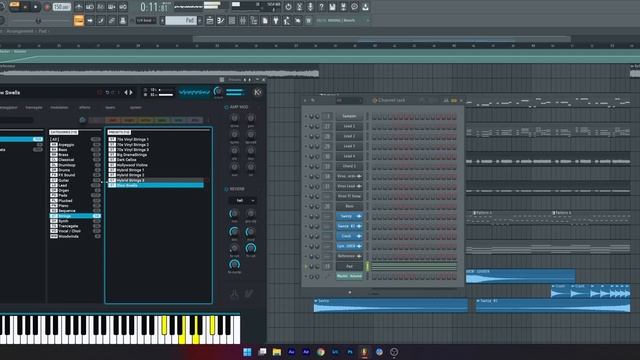Click the K logo in the plugin header
The height and width of the screenshot is (360, 640).
[258, 93]
